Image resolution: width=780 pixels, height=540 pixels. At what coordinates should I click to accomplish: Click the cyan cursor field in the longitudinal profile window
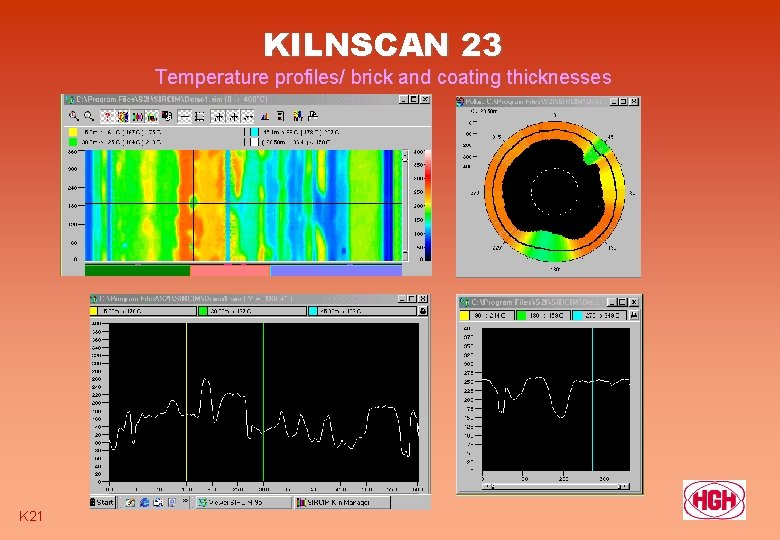362,311
